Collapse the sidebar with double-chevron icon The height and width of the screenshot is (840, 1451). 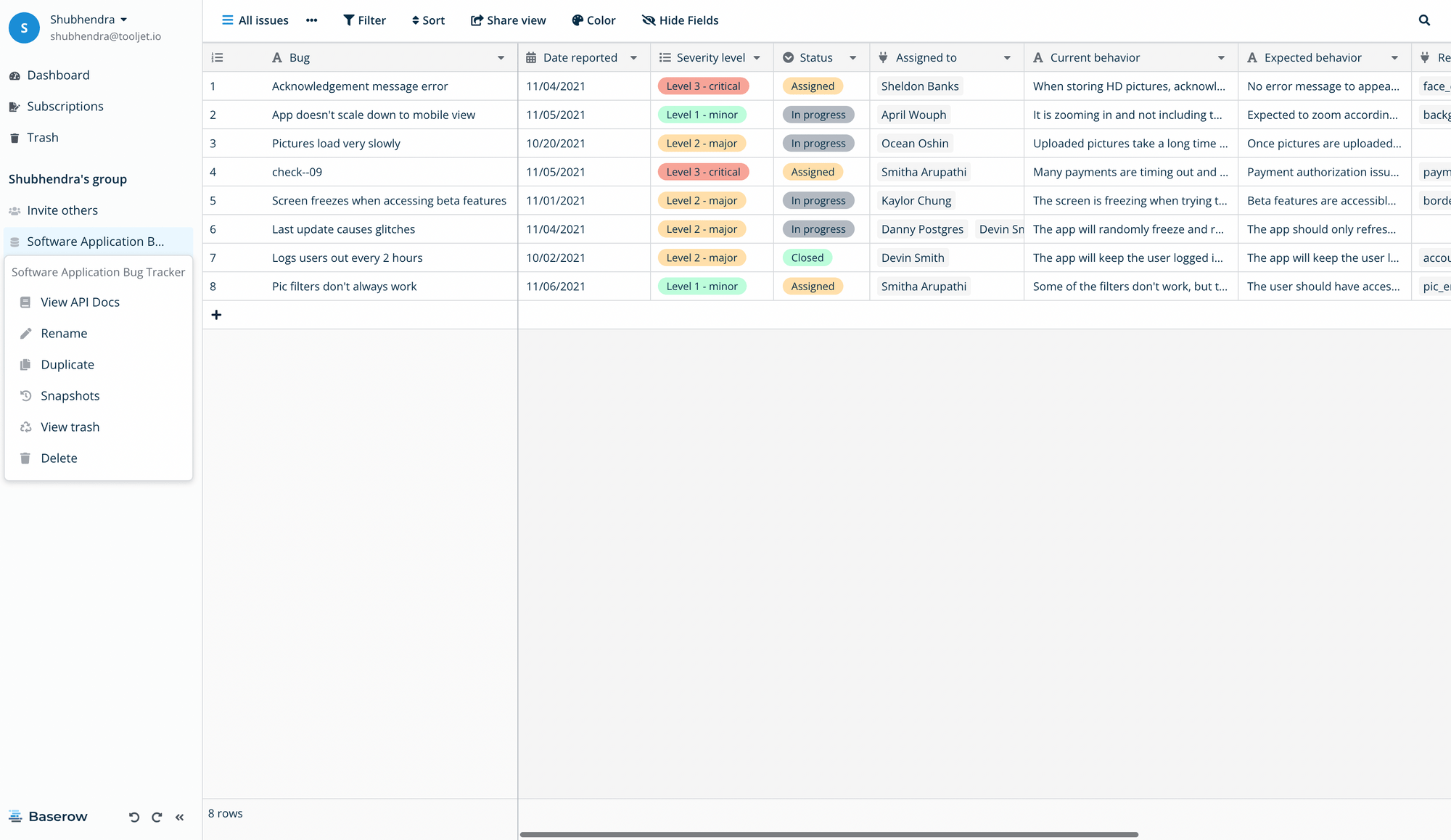click(x=179, y=818)
